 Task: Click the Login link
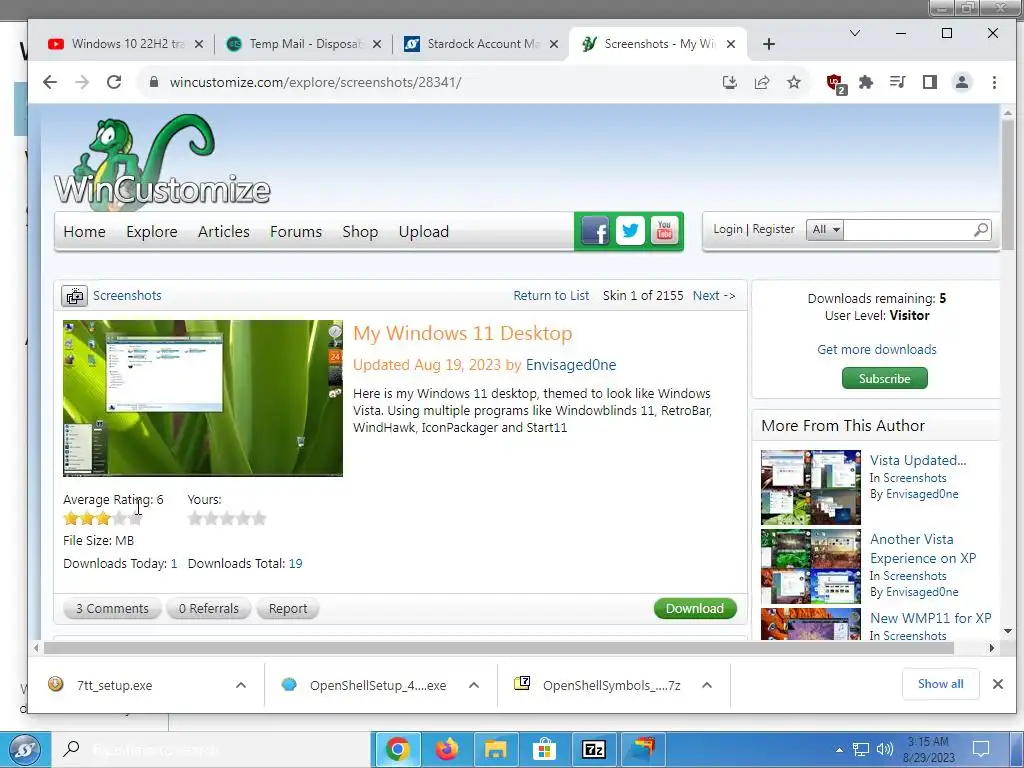[x=728, y=229]
